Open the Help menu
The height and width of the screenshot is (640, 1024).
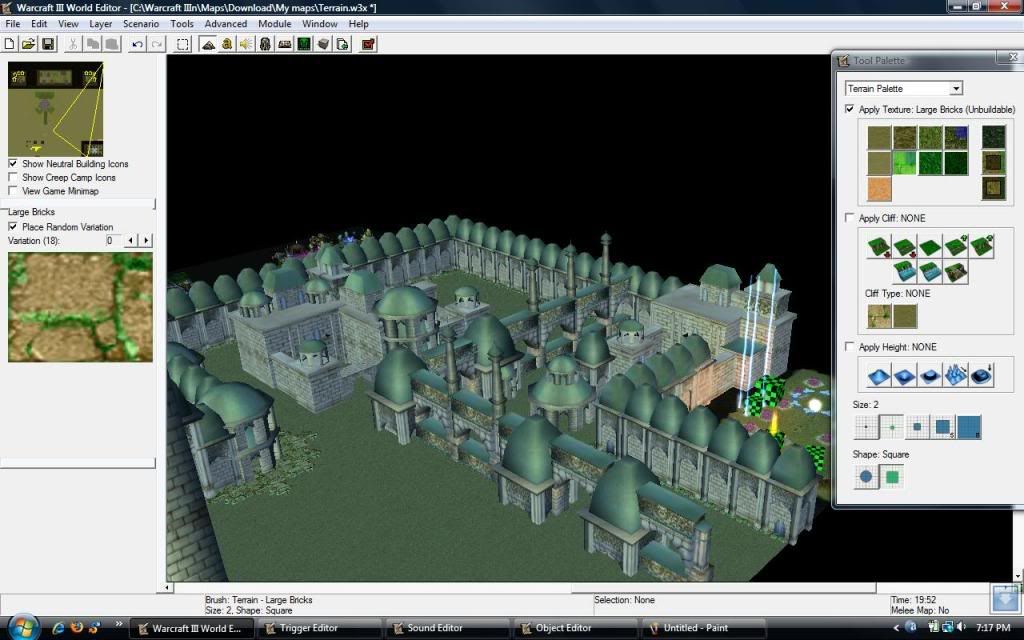359,24
